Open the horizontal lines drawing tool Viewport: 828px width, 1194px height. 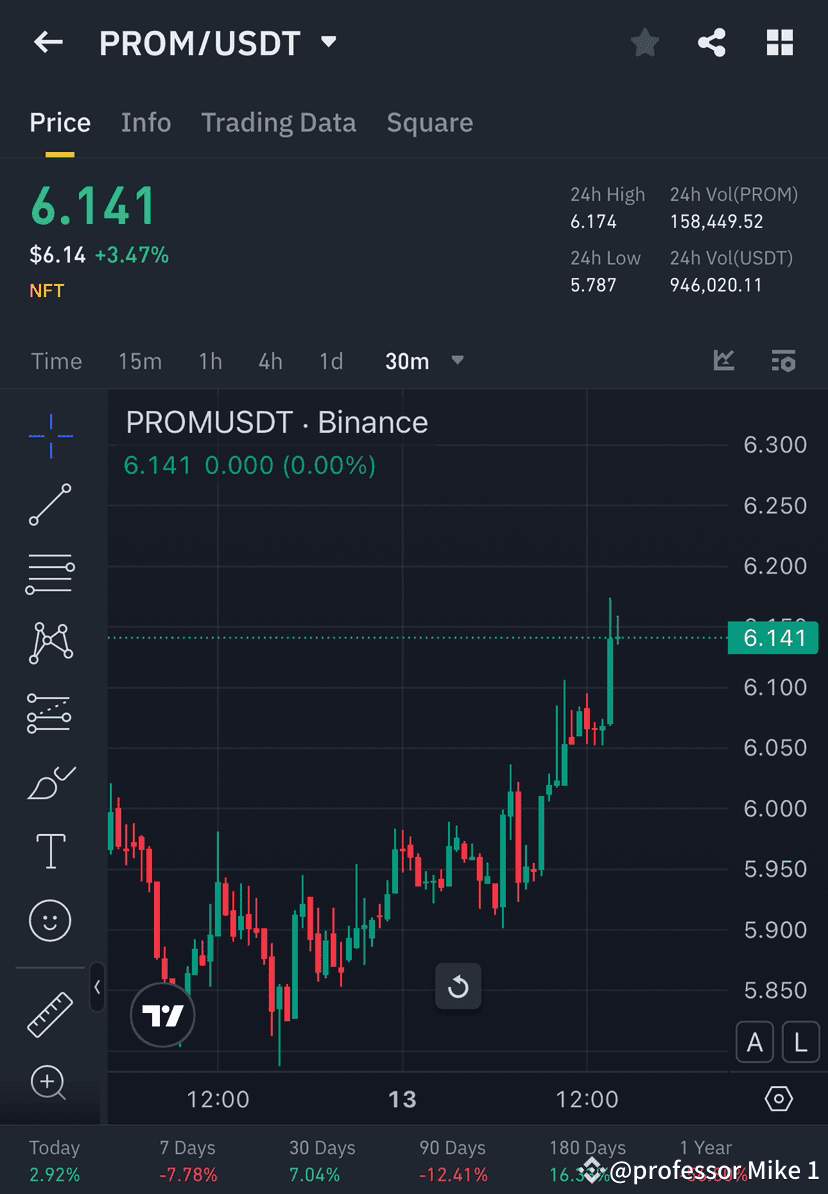50,574
